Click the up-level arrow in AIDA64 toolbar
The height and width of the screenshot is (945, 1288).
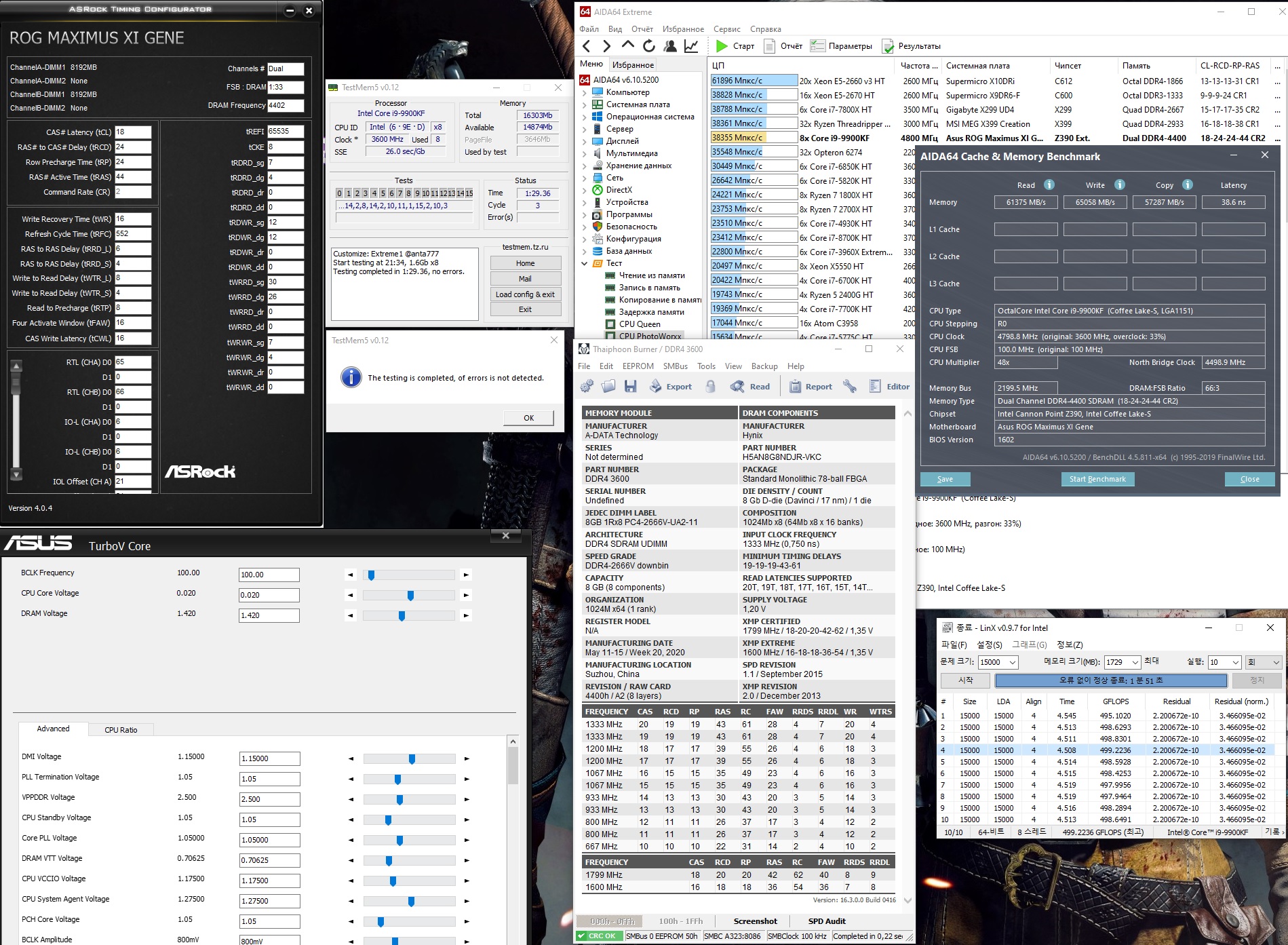click(628, 45)
